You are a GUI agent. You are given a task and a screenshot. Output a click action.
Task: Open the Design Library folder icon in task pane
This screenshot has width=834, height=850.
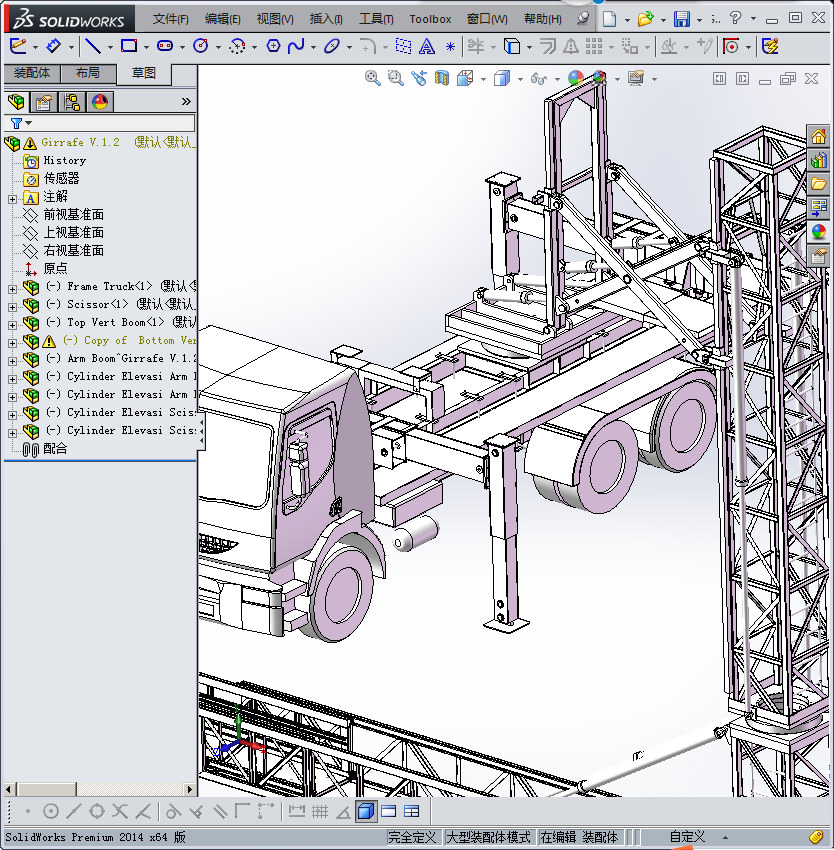(x=819, y=184)
